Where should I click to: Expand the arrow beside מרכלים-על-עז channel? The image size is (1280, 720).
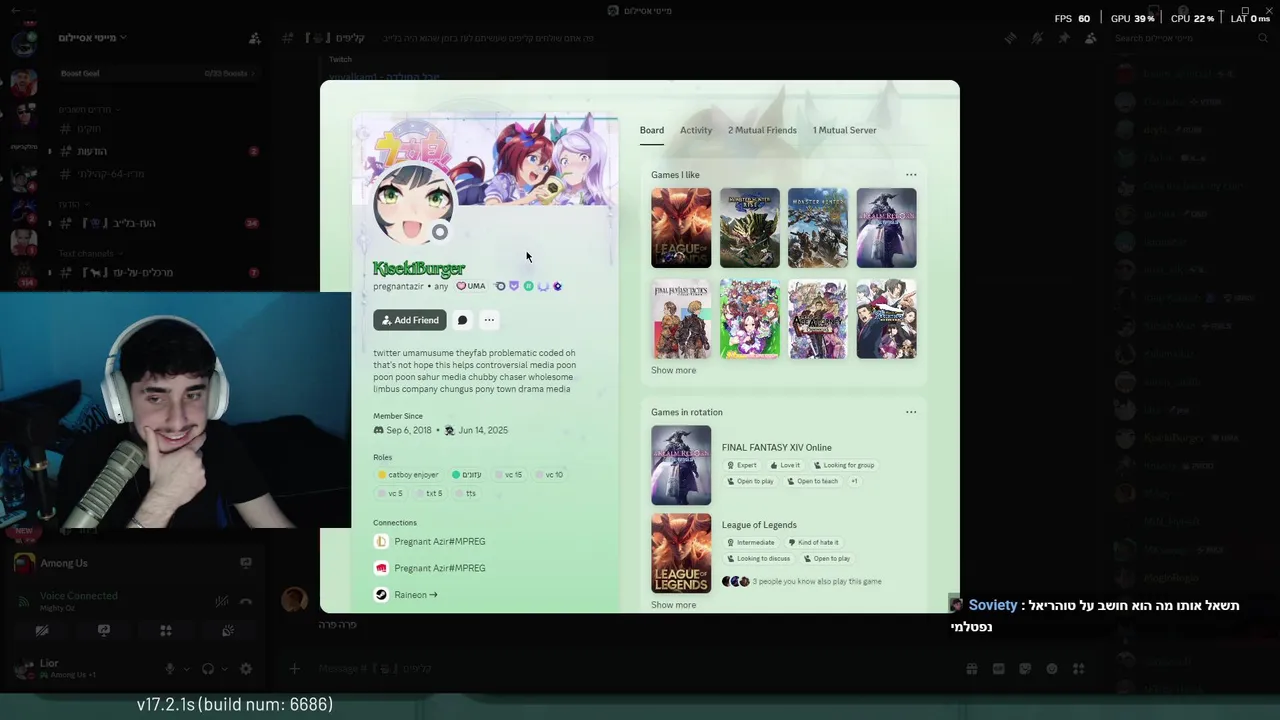pyautogui.click(x=49, y=272)
